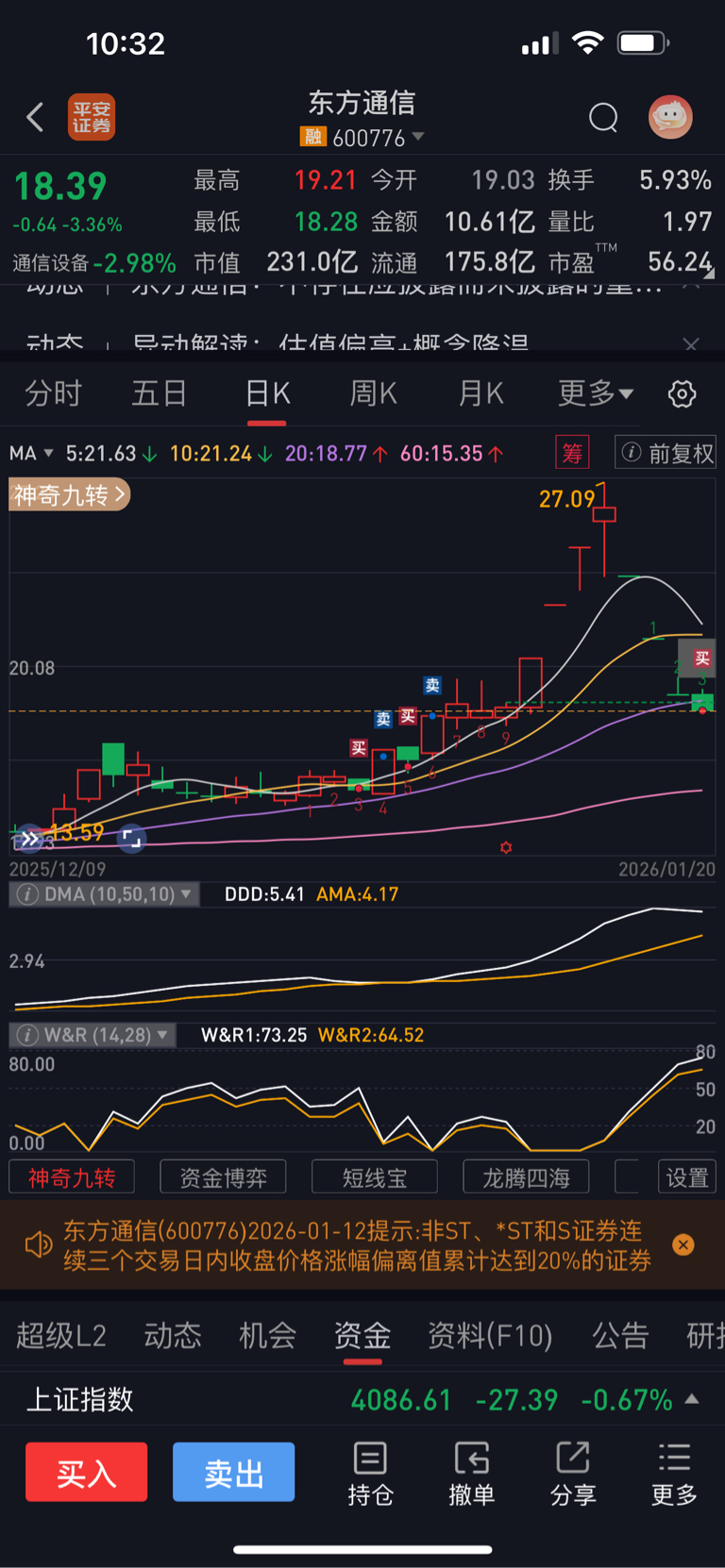Tap the 融 margin trading badge

tap(312, 138)
